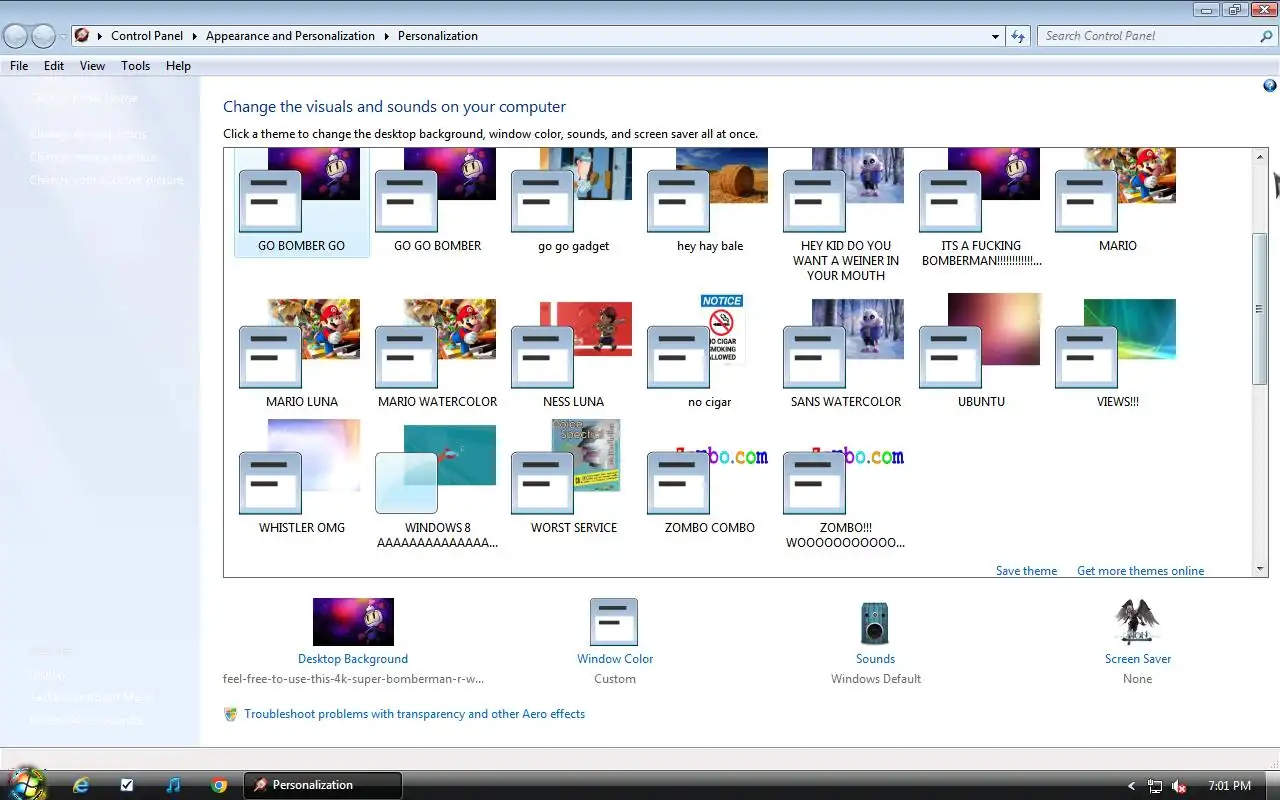
Task: Select the NESS LUNA theme
Action: (573, 353)
